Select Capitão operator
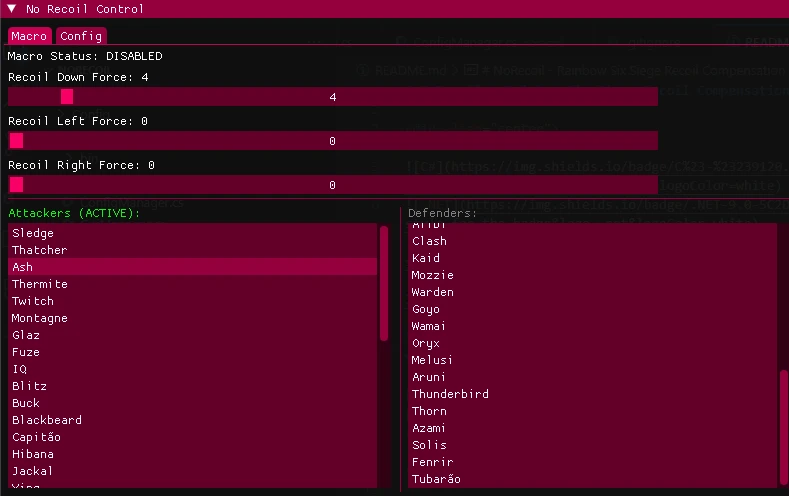The height and width of the screenshot is (496, 789). 193,437
